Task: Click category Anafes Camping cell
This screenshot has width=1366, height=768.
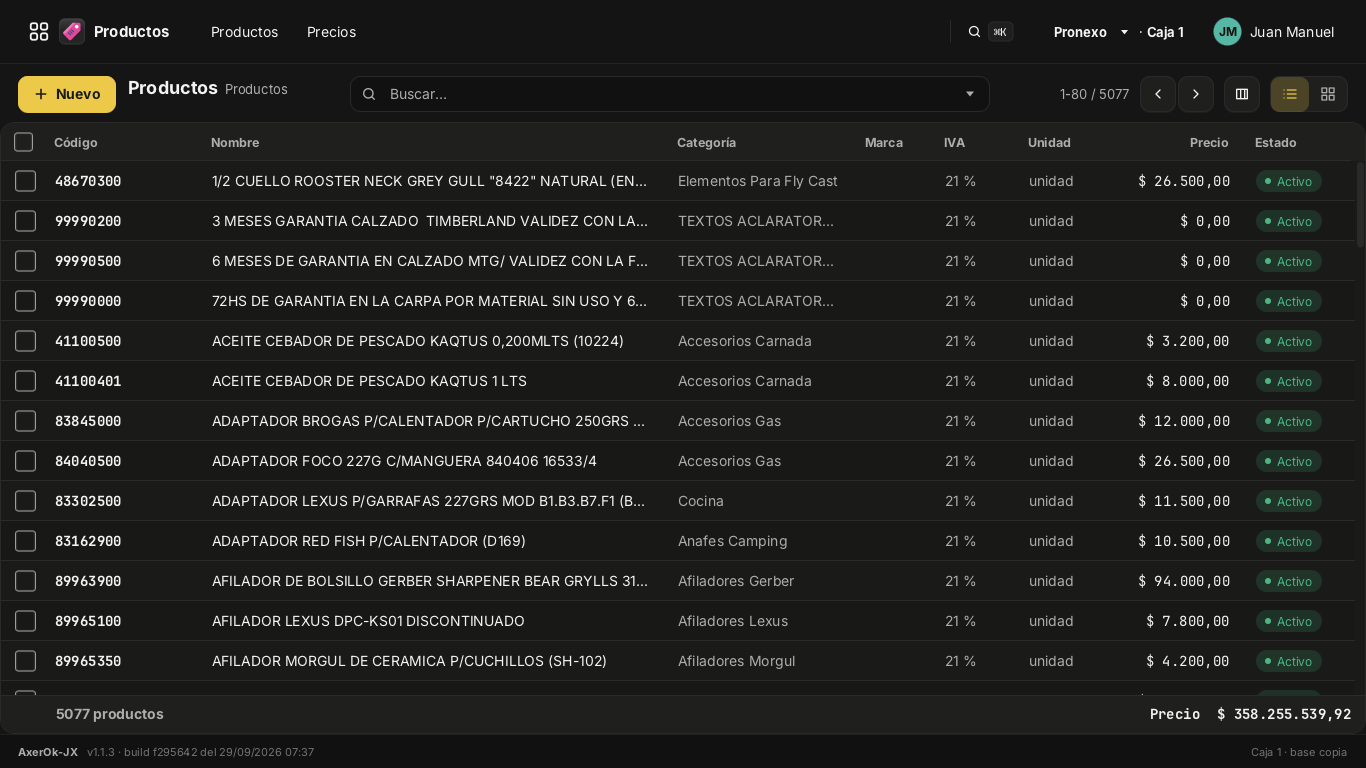Action: click(x=733, y=541)
